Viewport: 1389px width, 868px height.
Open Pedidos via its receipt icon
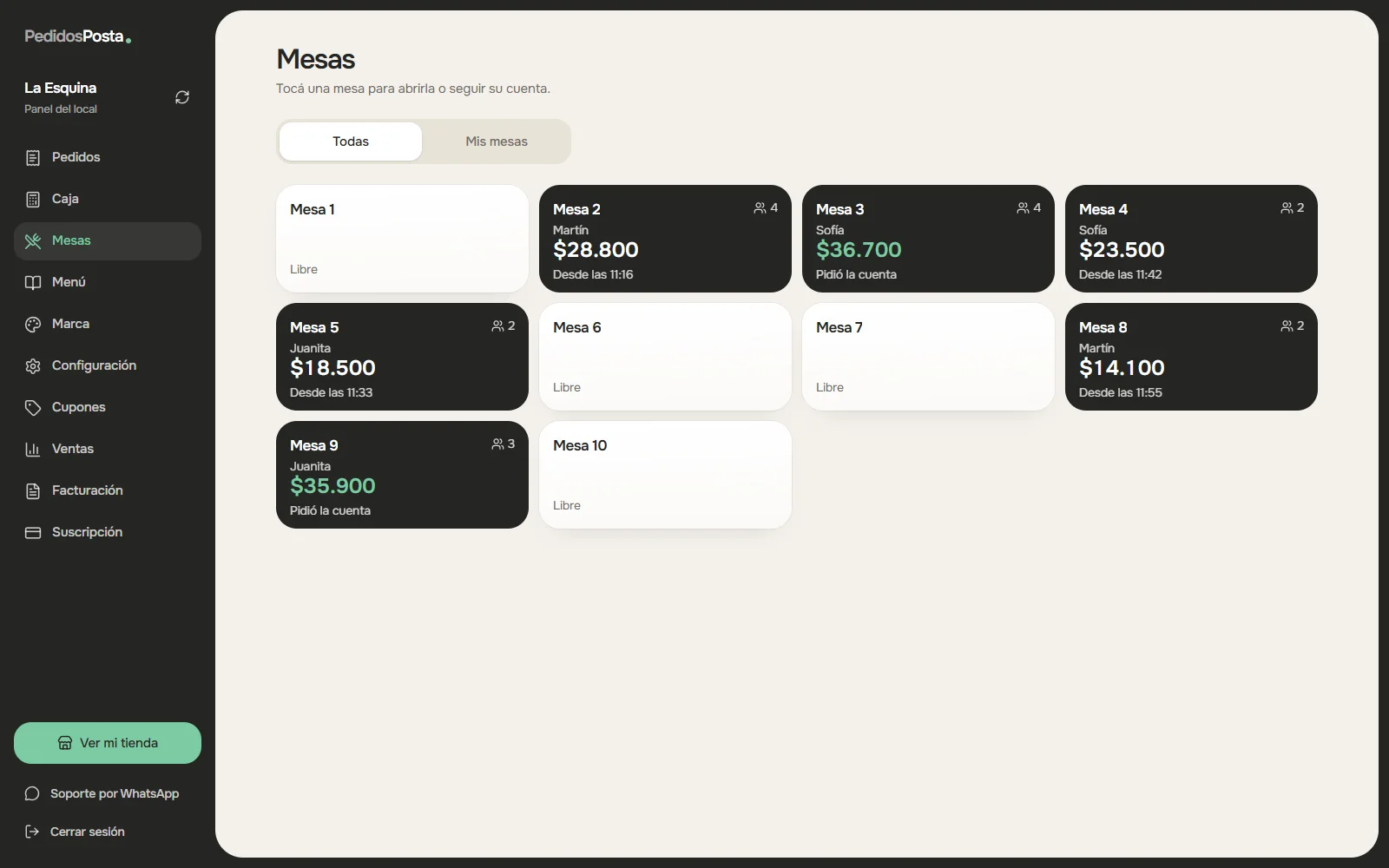[33, 157]
